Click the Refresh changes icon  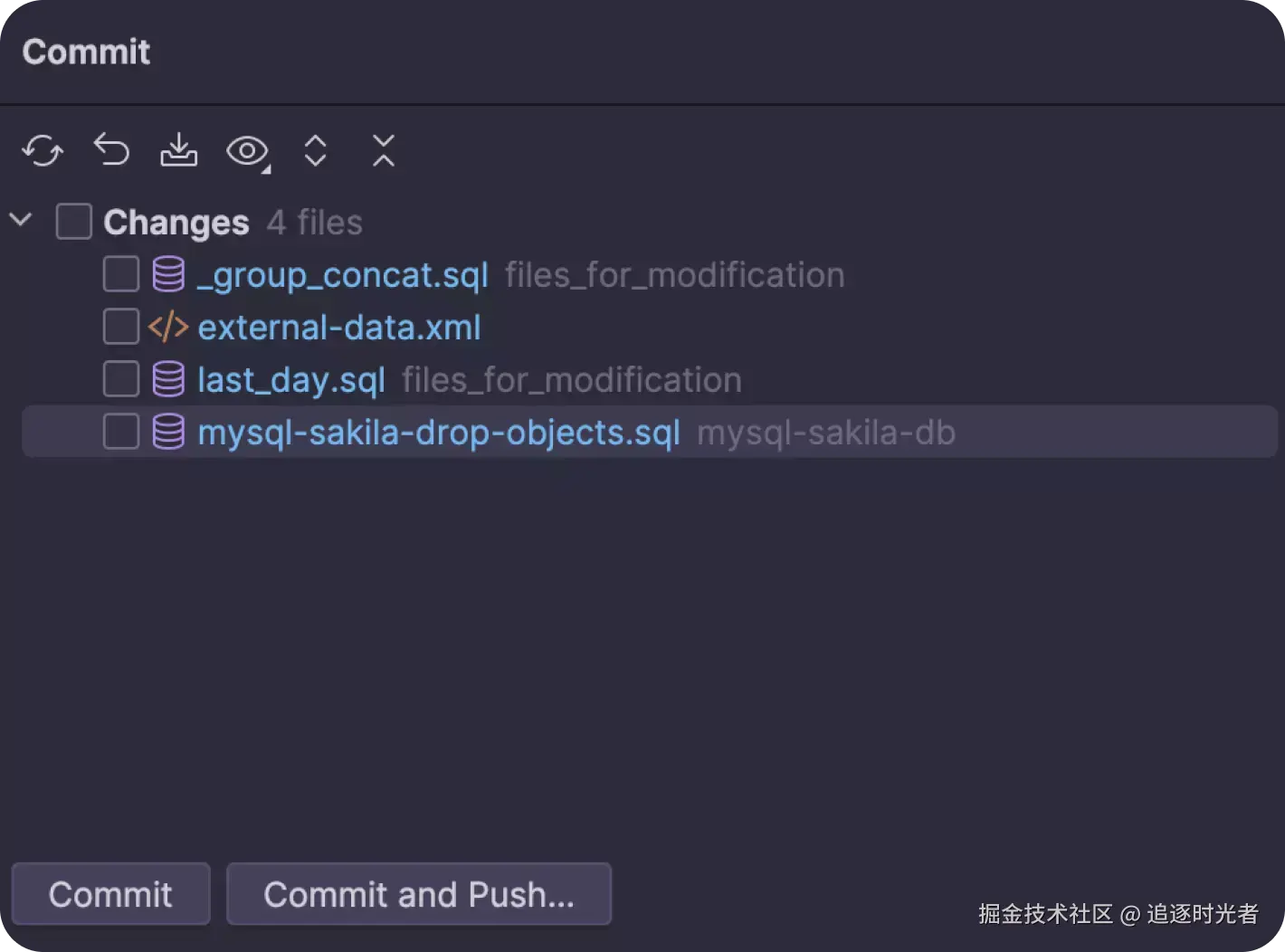coord(43,150)
